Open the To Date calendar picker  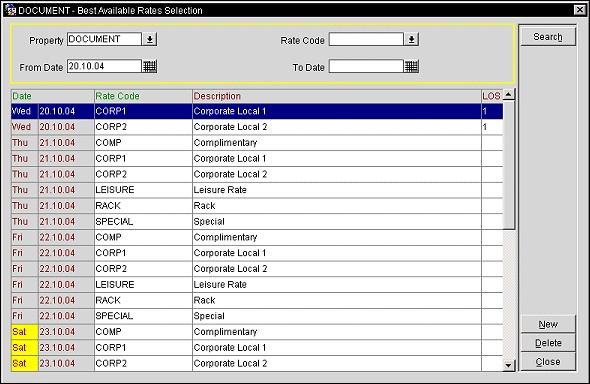(x=411, y=67)
